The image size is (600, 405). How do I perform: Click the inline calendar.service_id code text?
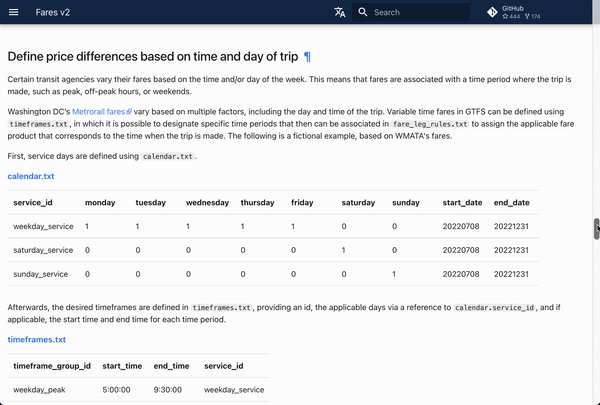tap(494, 307)
